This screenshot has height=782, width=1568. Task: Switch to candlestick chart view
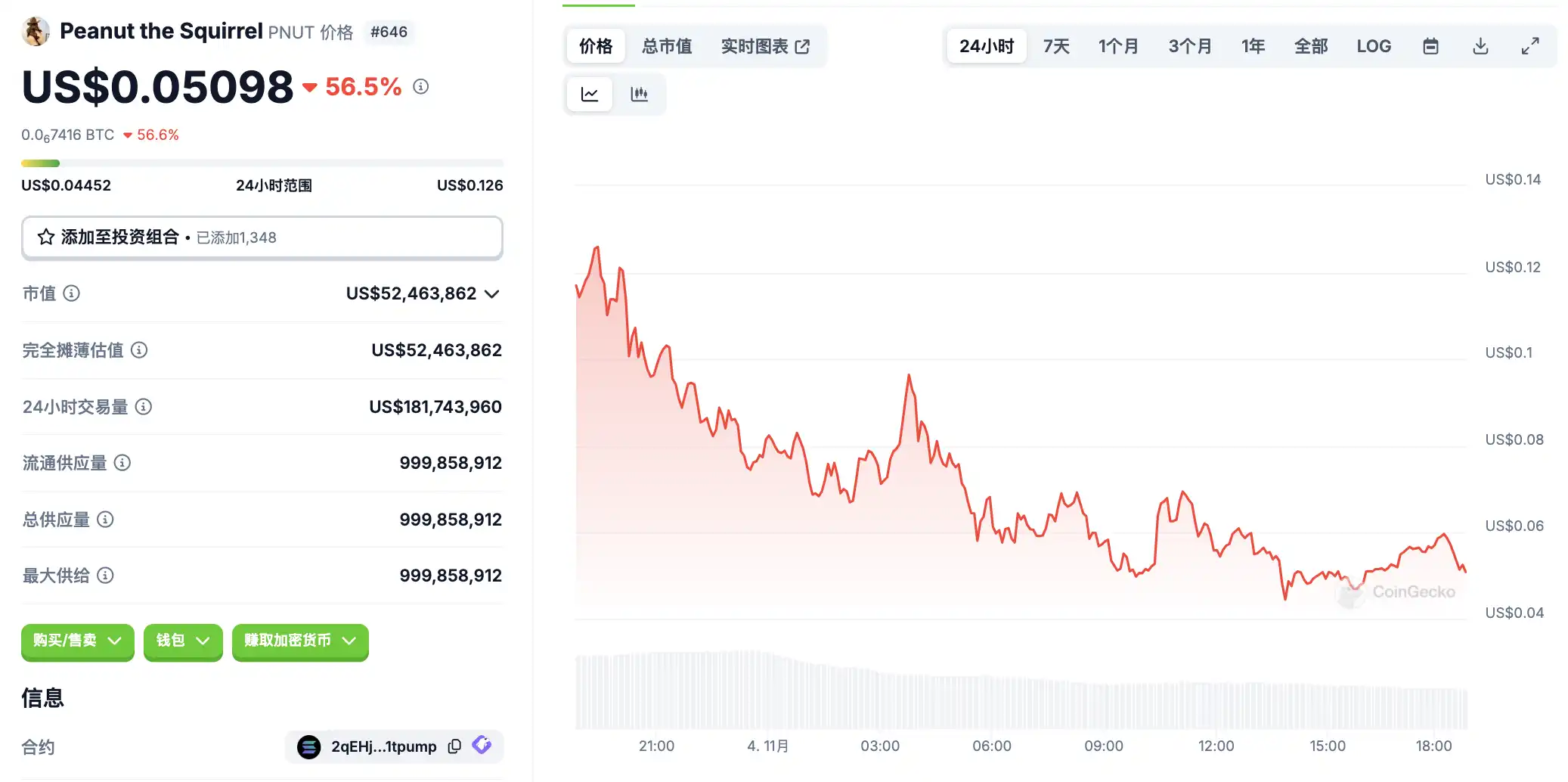click(x=639, y=95)
